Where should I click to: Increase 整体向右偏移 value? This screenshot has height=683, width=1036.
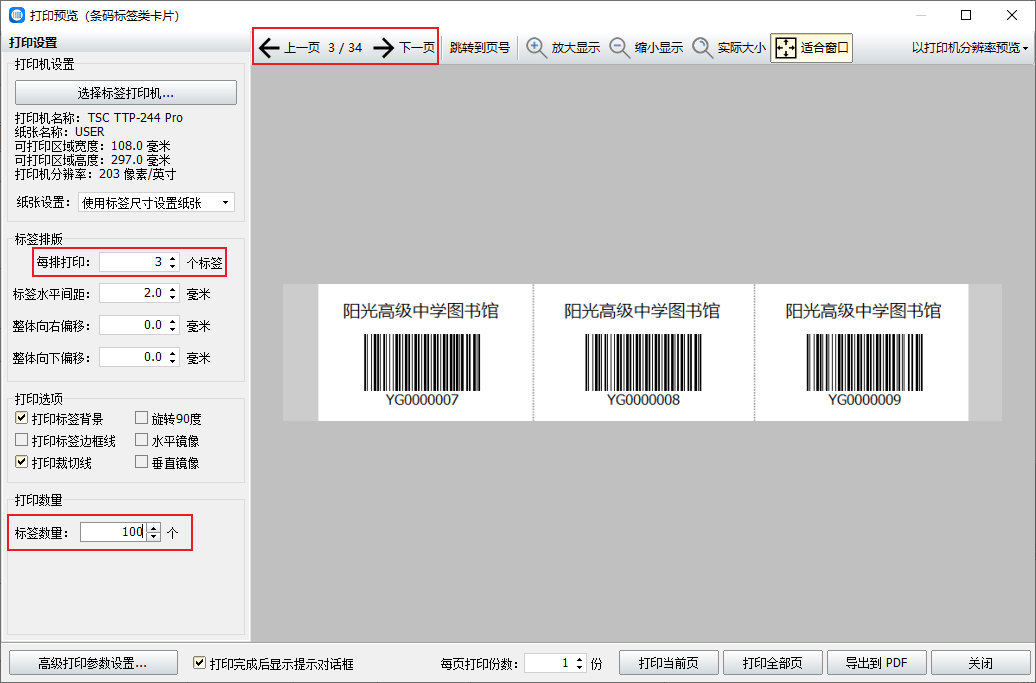[x=172, y=320]
